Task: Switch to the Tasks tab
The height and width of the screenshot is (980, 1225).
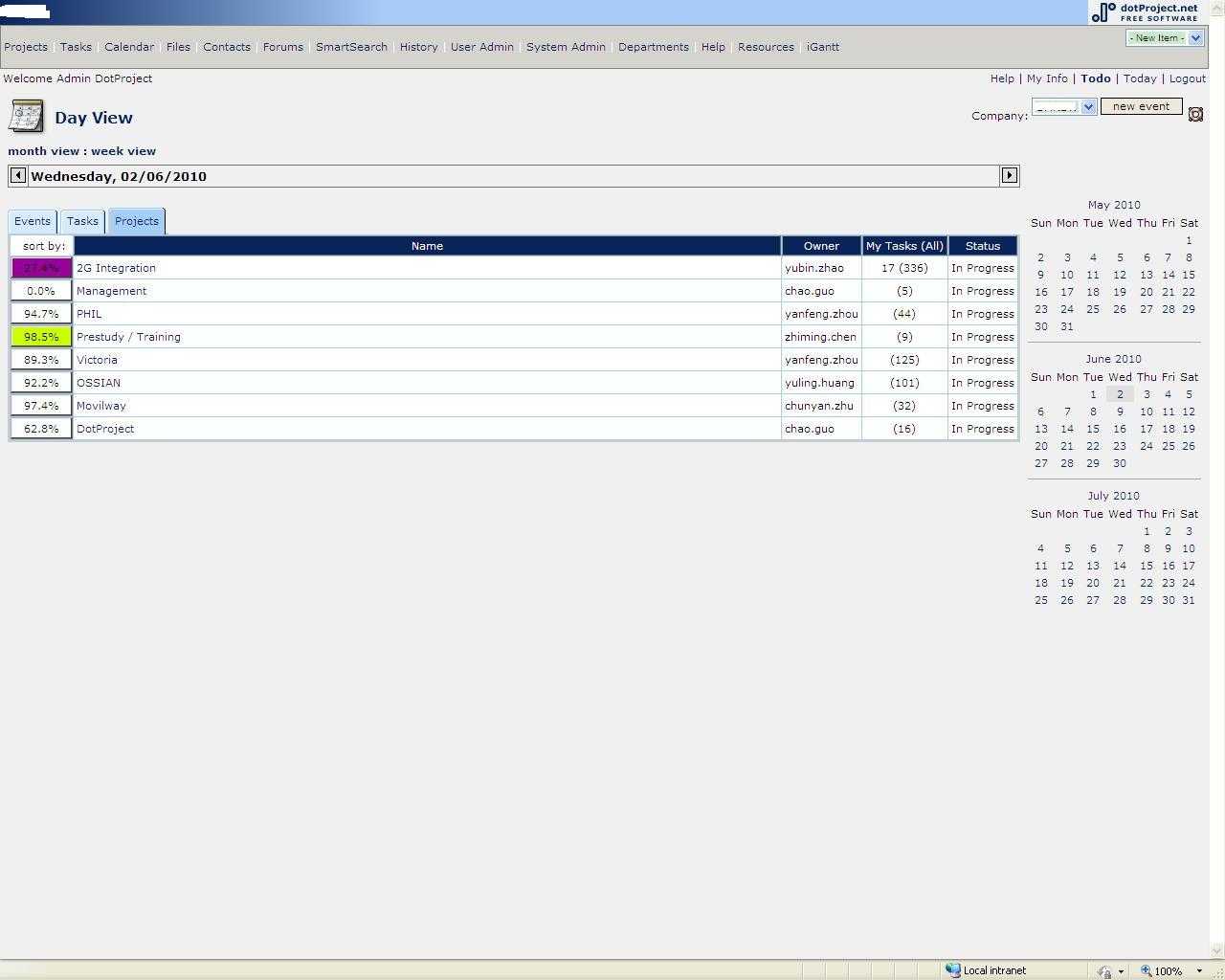Action: click(x=82, y=221)
